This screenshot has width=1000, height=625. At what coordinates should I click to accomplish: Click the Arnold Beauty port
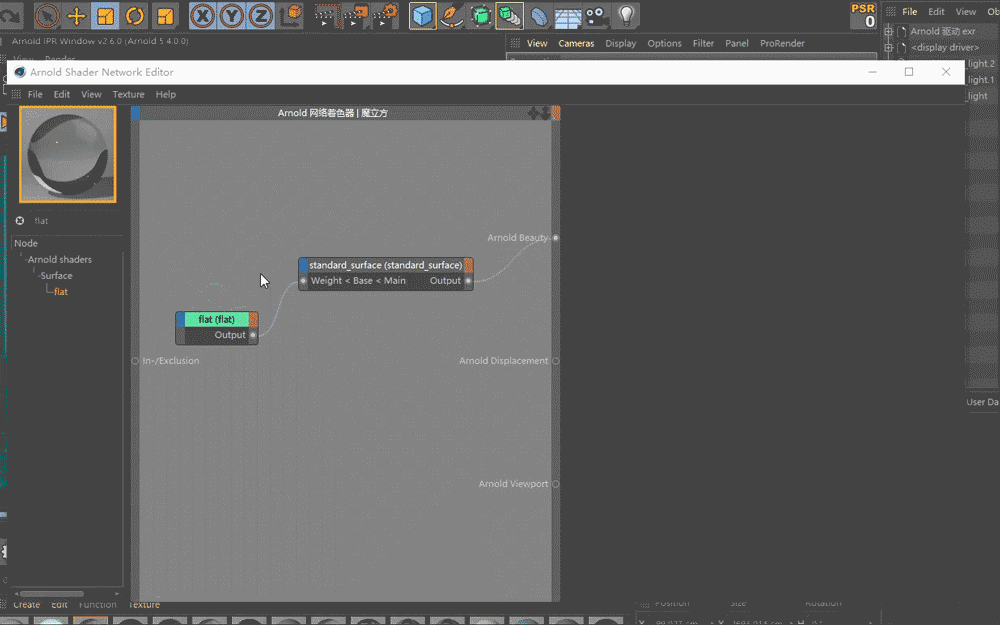[x=555, y=238]
